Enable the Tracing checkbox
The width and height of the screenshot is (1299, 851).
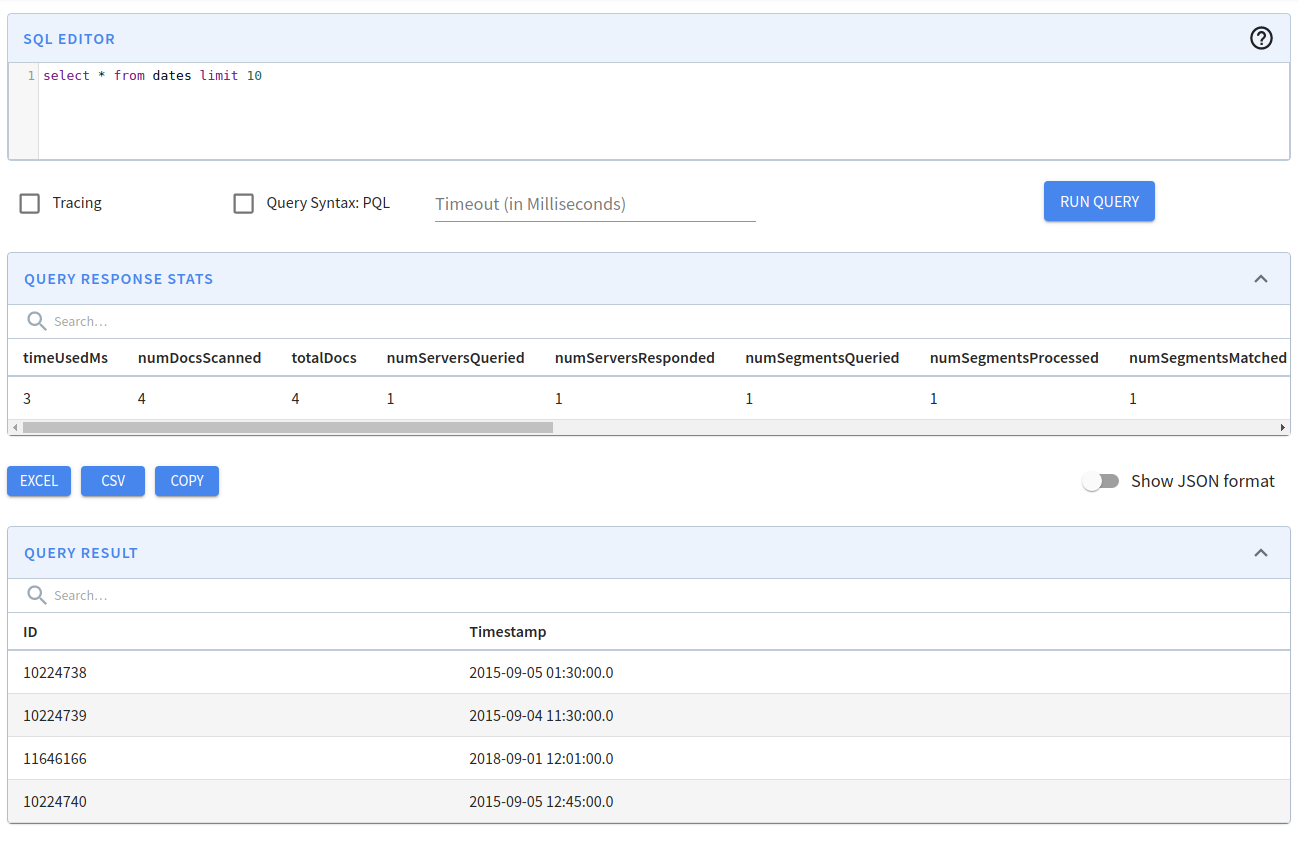point(29,203)
